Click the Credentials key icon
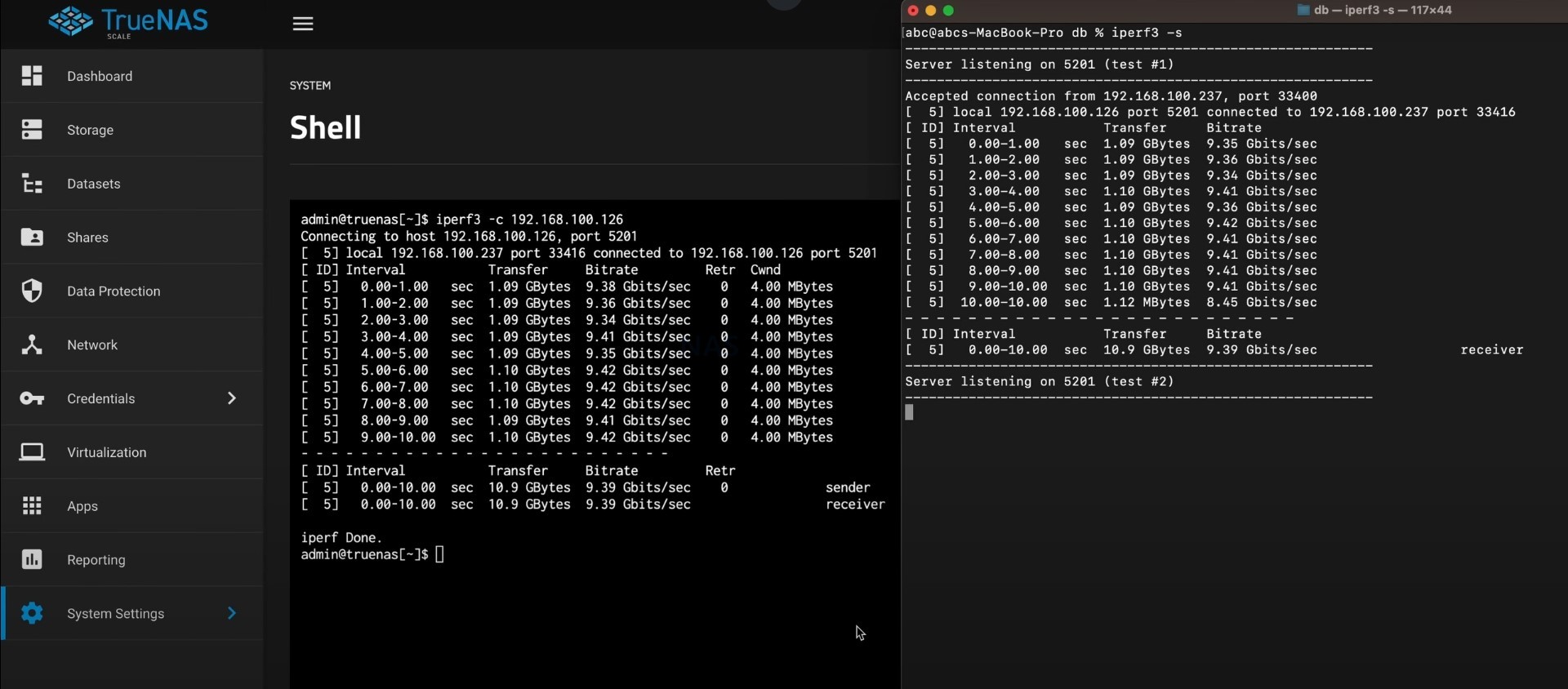 (32, 398)
